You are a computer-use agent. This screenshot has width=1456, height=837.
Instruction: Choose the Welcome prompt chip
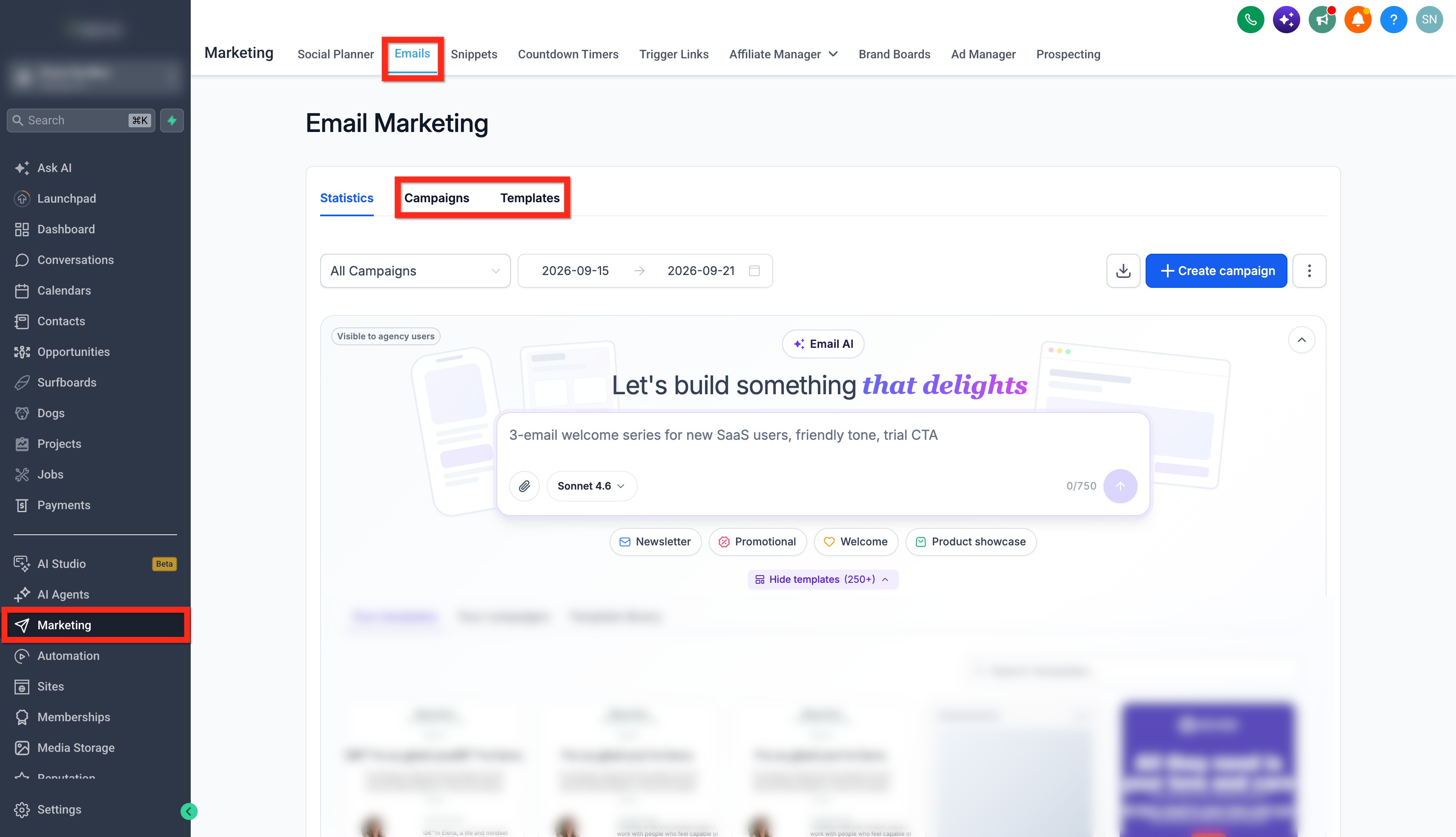click(x=856, y=542)
